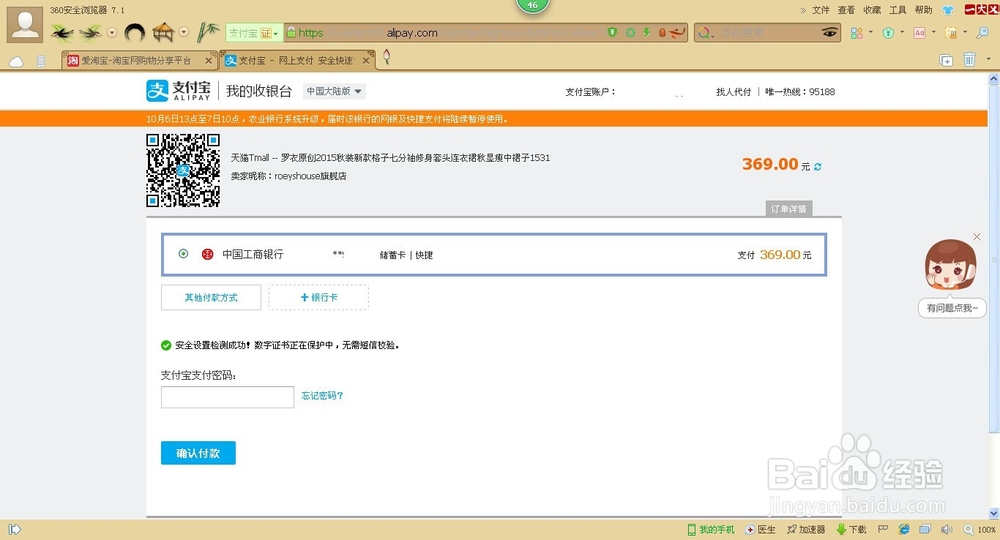Viewport: 1000px width, 540px height.
Task: Click green lightning speed mode icon
Action: click(x=647, y=33)
